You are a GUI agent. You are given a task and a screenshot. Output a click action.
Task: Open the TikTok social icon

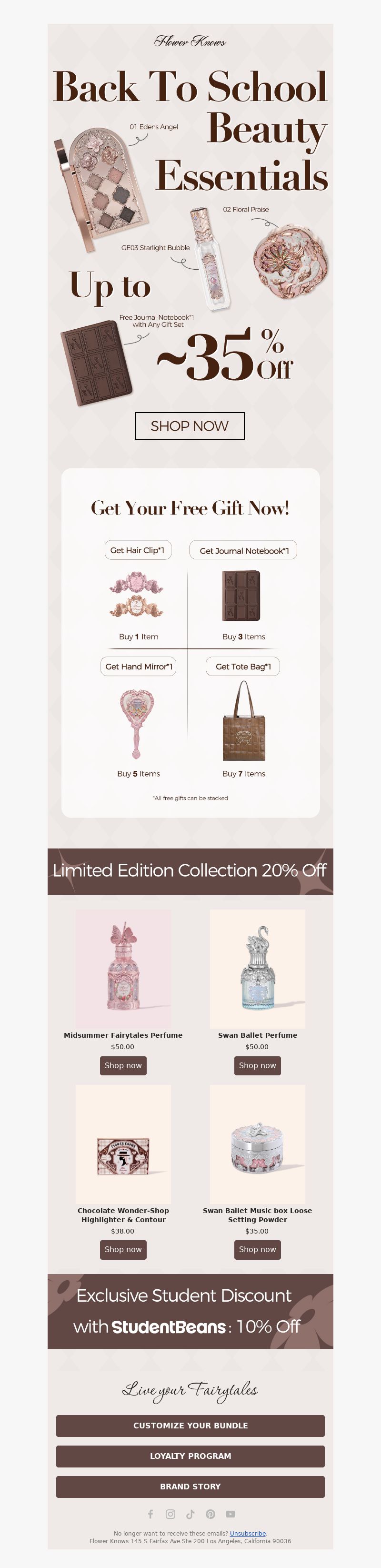[190, 1514]
